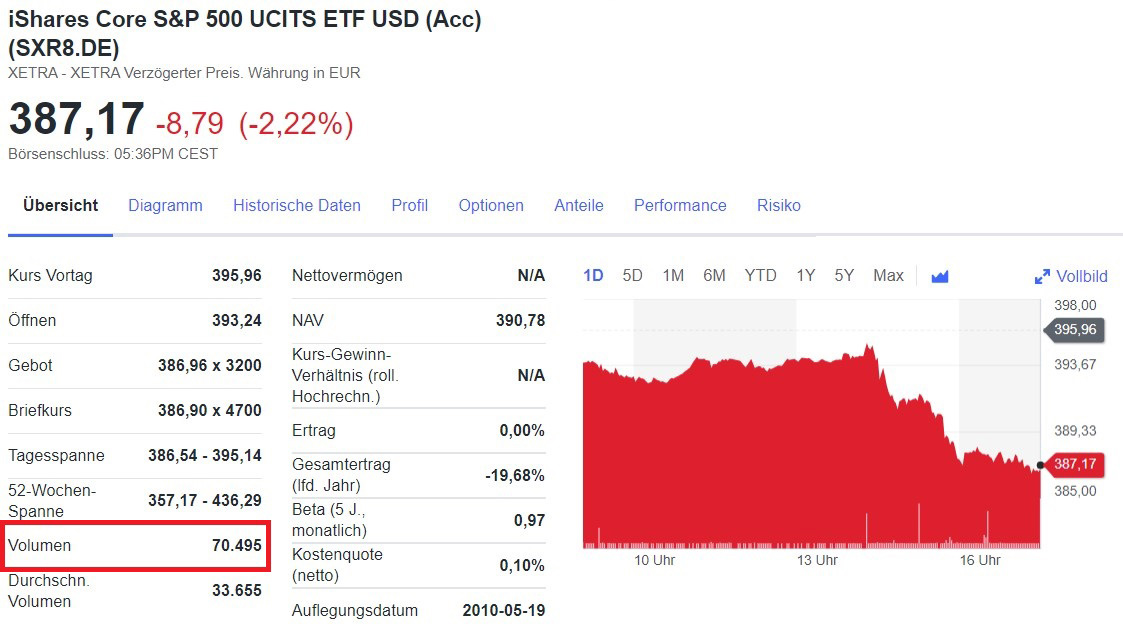Select the Übersicht tab
1123x640 pixels.
coord(61,205)
